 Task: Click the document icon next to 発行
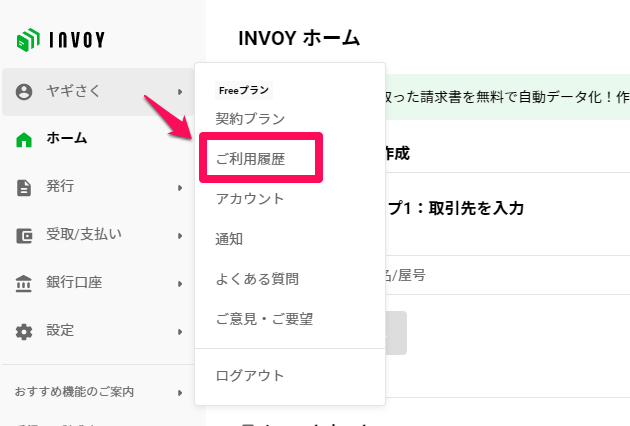24,188
